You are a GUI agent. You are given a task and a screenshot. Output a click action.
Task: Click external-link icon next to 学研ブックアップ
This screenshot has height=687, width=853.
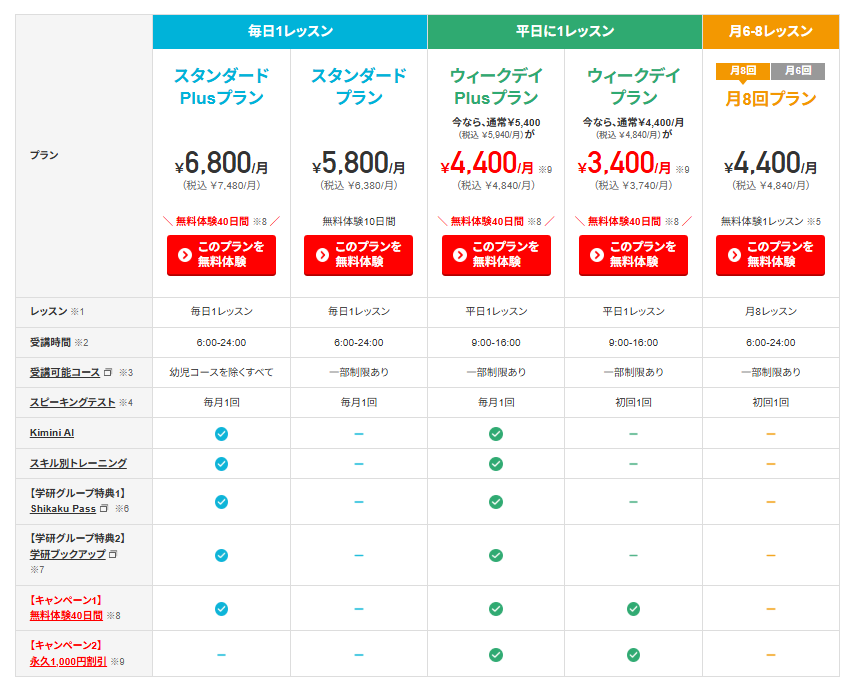pos(113,554)
